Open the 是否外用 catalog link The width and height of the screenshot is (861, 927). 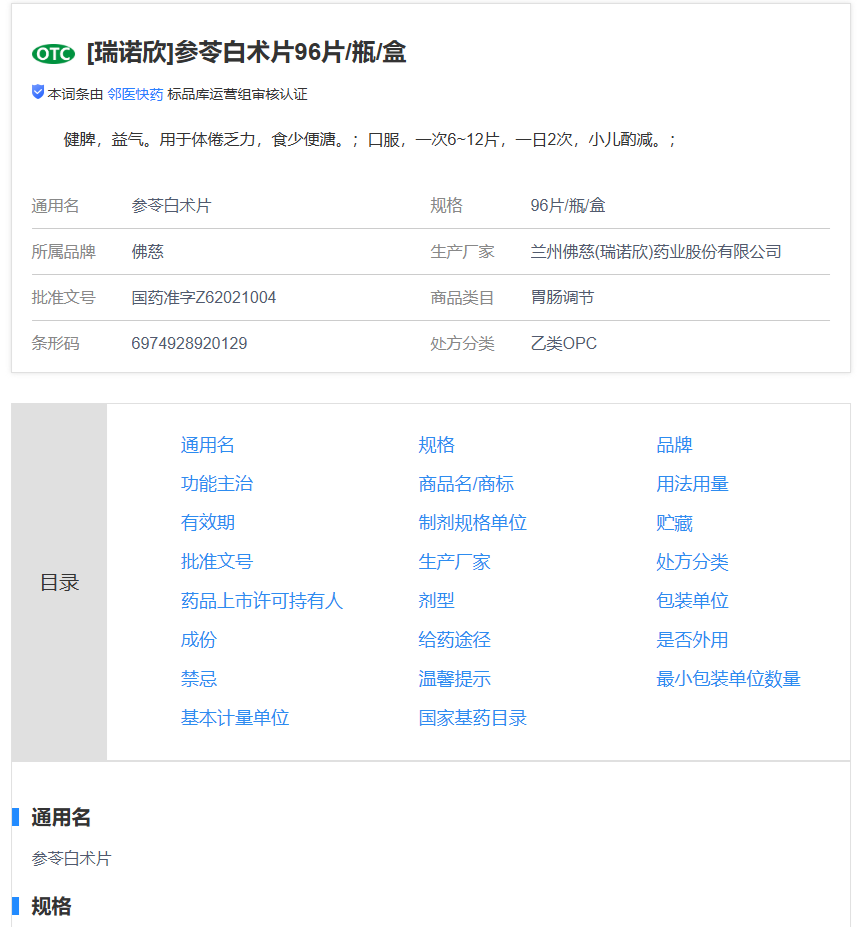tap(692, 640)
